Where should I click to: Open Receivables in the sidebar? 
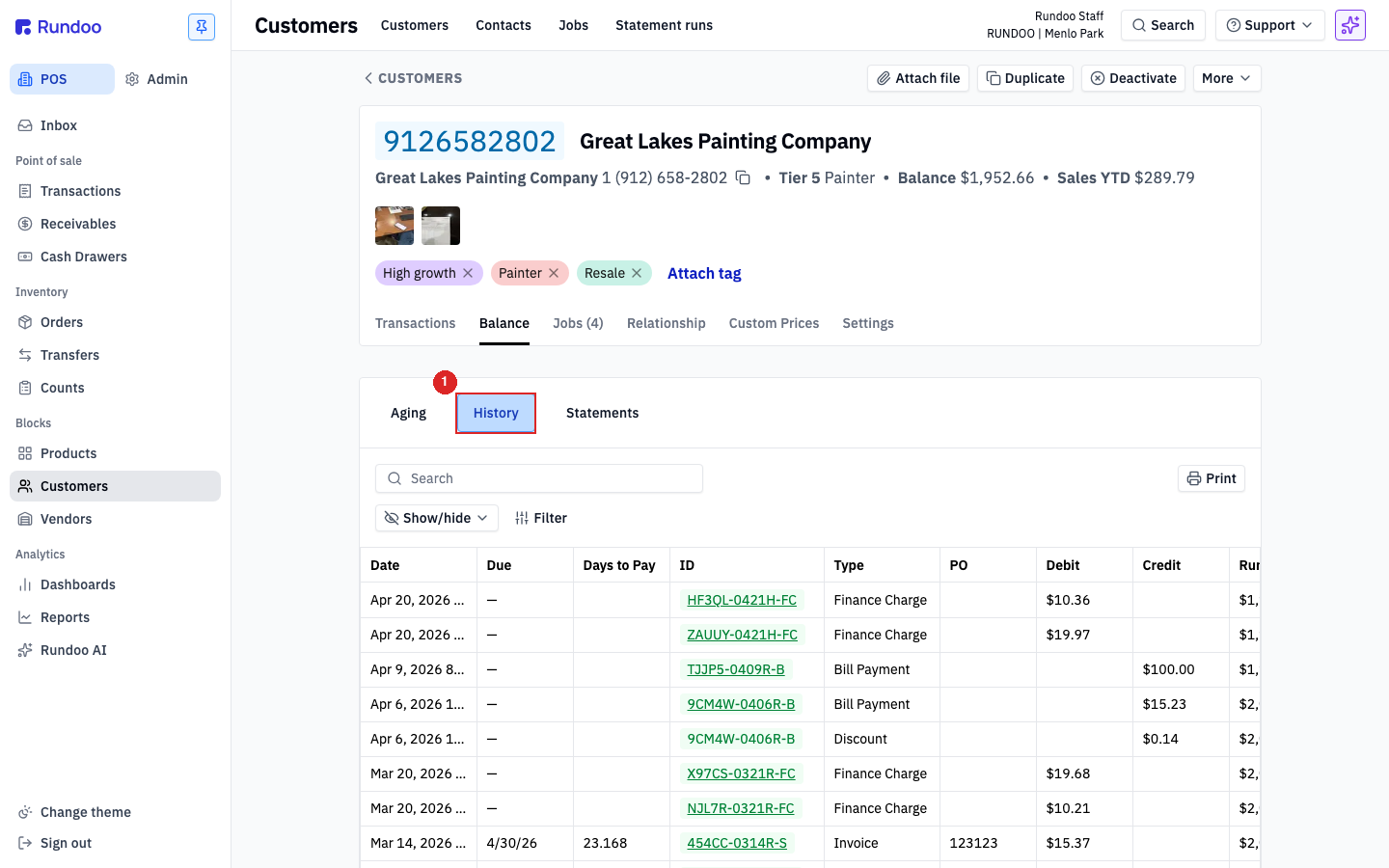(116, 224)
